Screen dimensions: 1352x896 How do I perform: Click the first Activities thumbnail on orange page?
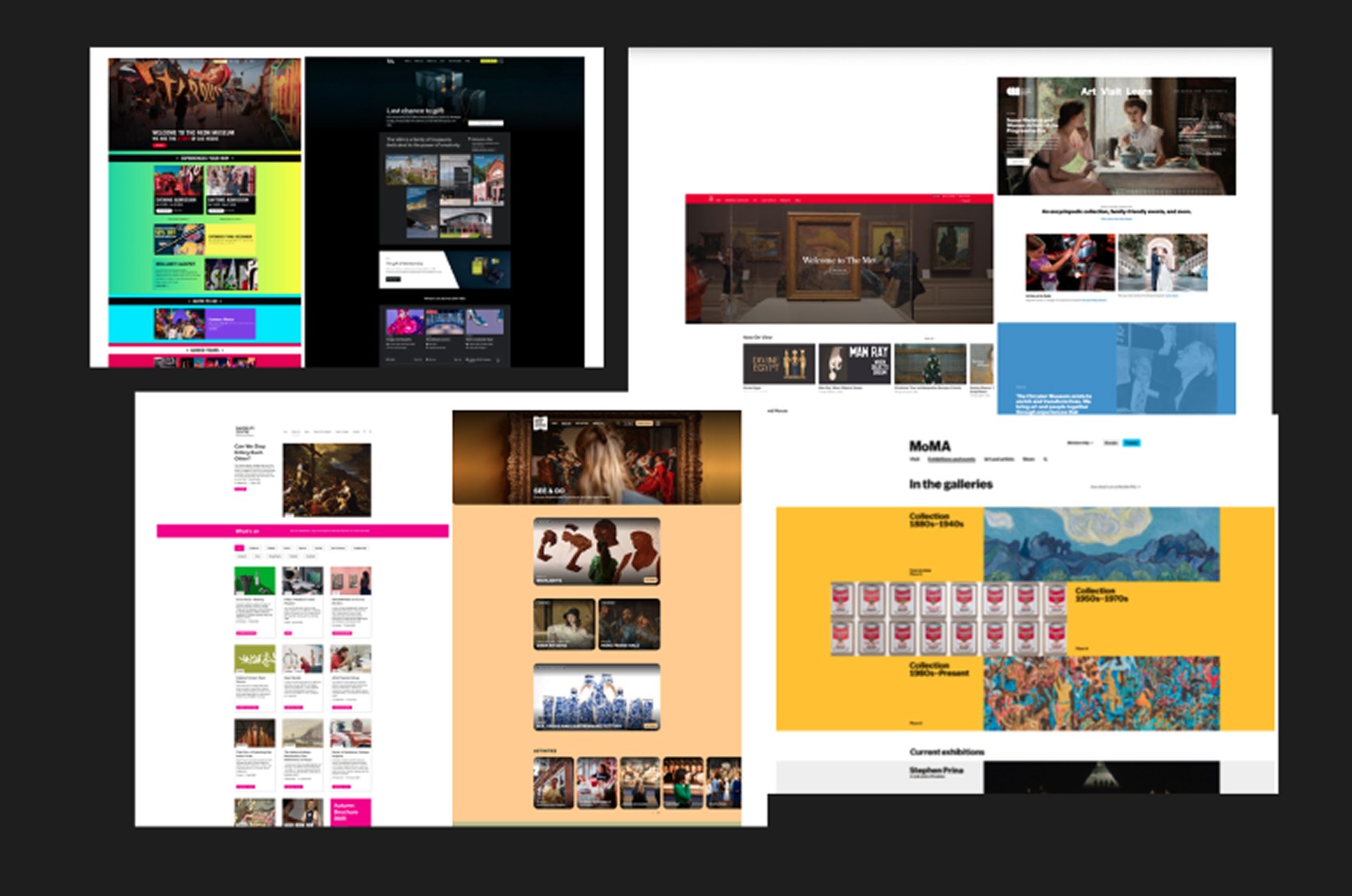coord(554,782)
